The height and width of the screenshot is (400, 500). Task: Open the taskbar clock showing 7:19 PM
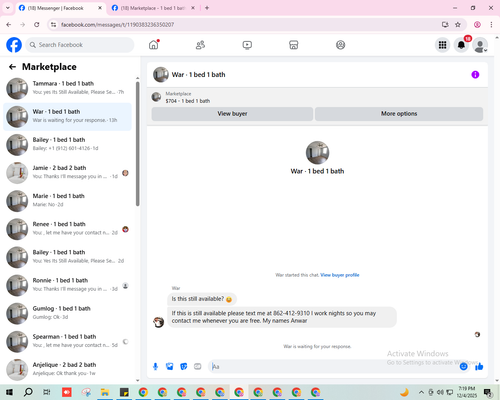point(467,392)
